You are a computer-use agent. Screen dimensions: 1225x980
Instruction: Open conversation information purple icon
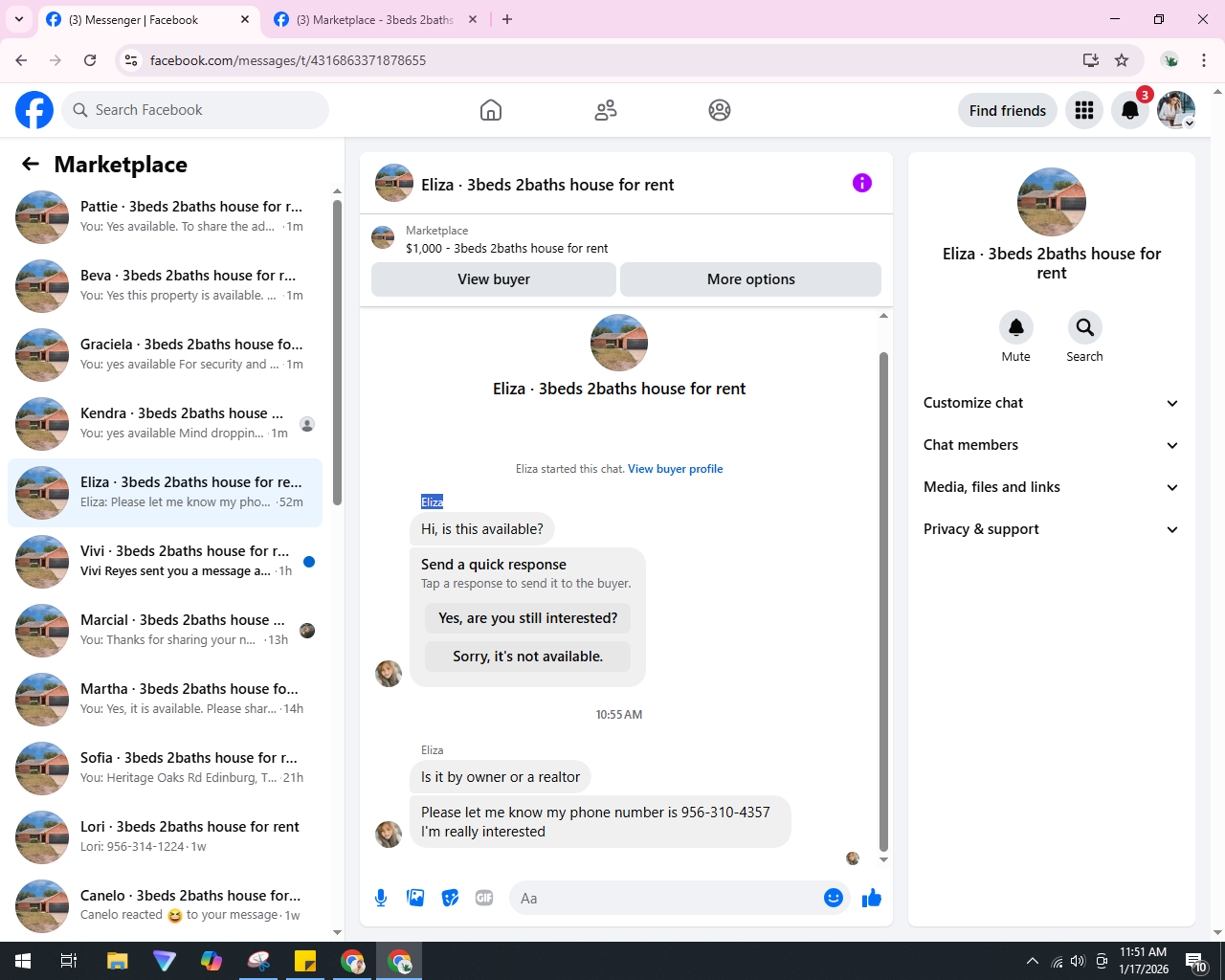coord(862,183)
